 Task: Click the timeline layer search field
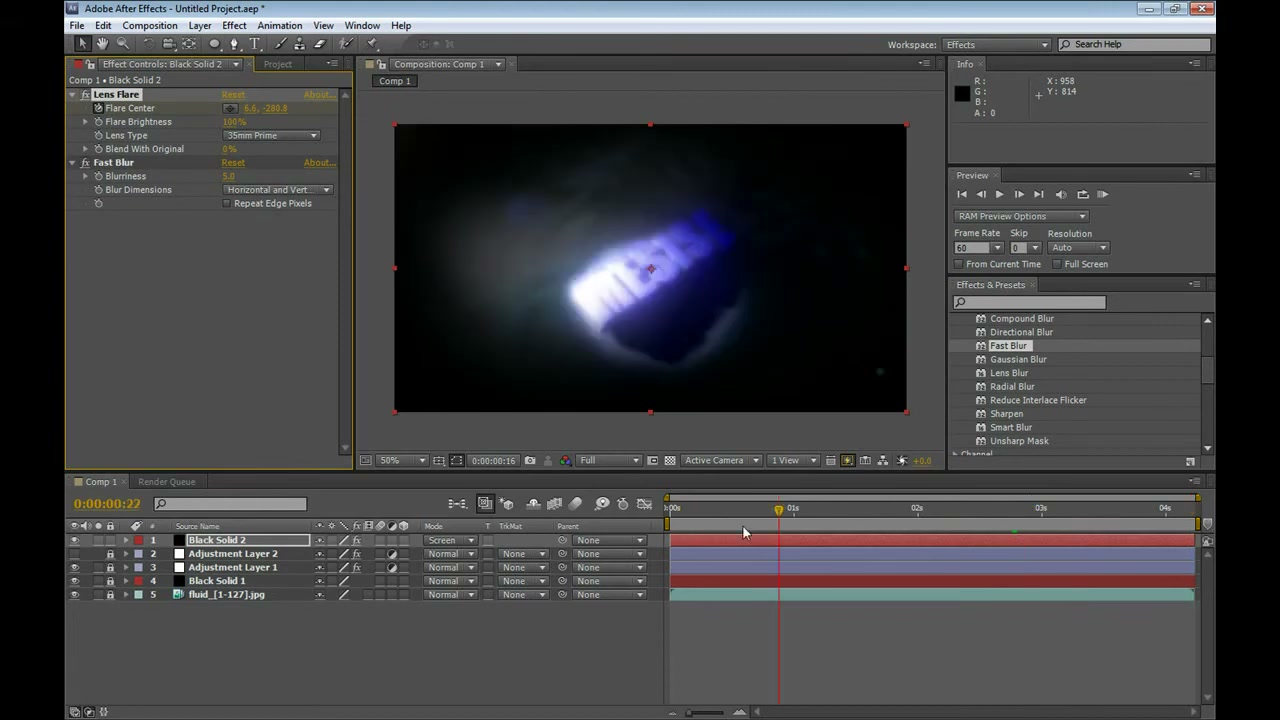pyautogui.click(x=230, y=504)
